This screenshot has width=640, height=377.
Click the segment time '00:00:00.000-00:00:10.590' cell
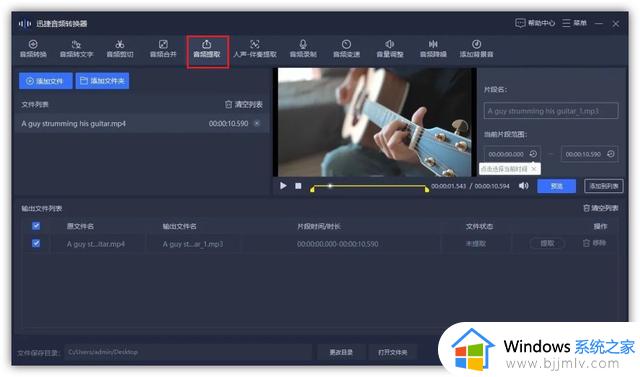338,244
